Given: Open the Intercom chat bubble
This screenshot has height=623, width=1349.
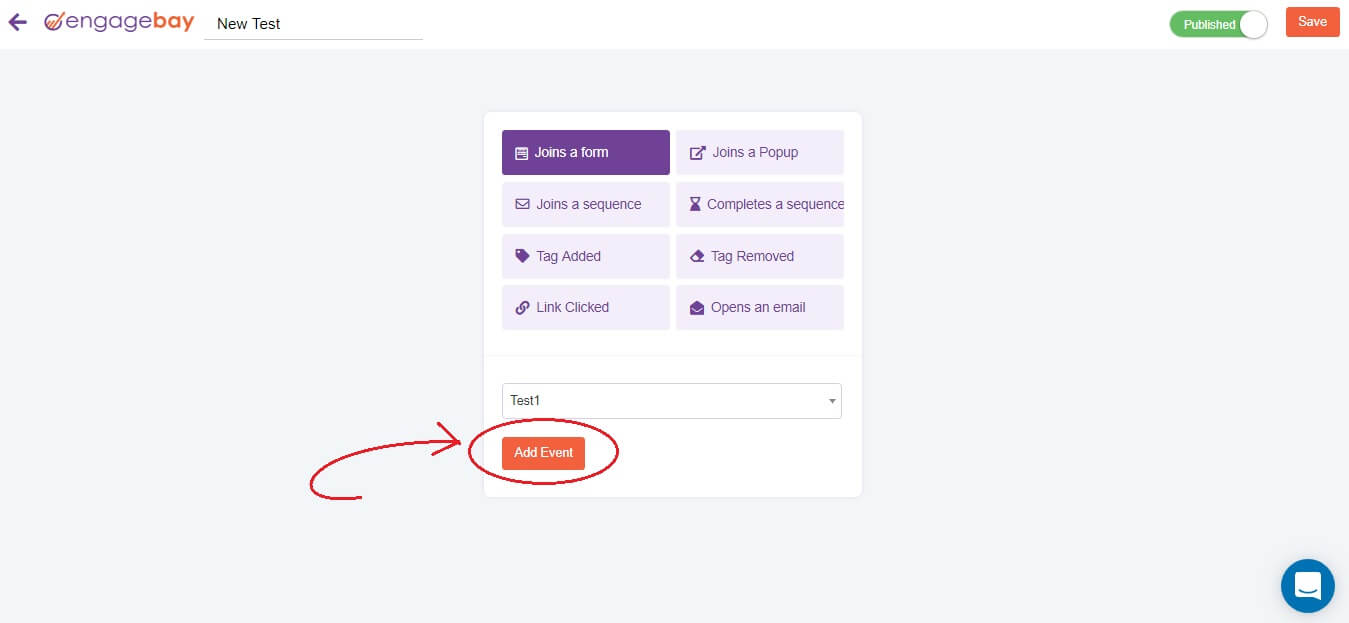Looking at the screenshot, I should 1307,586.
